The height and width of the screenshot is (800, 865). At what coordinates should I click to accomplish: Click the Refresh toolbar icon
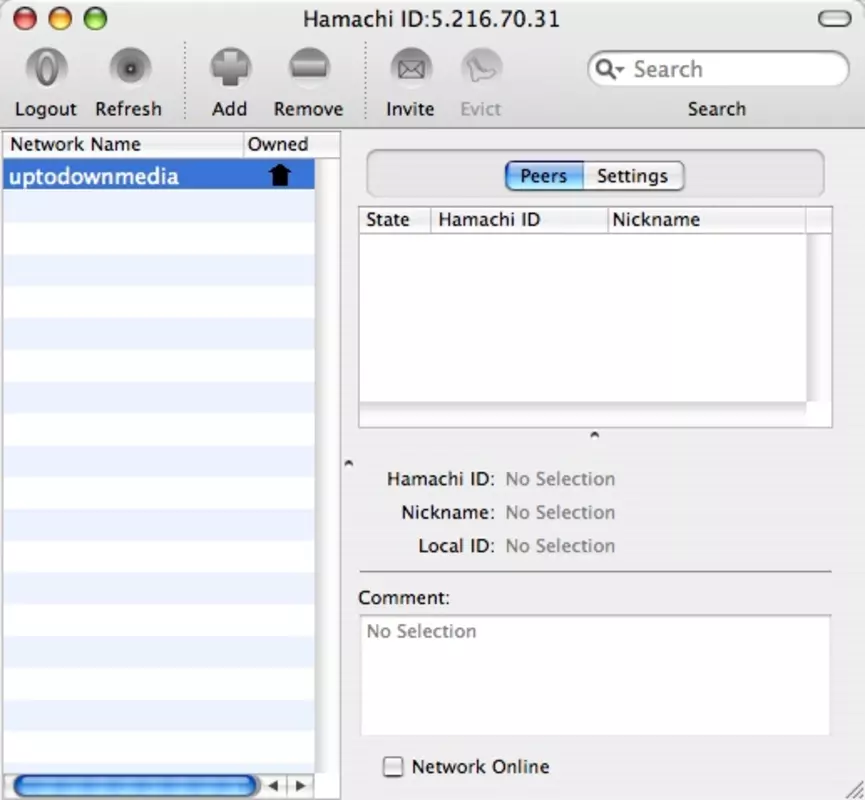tap(130, 68)
